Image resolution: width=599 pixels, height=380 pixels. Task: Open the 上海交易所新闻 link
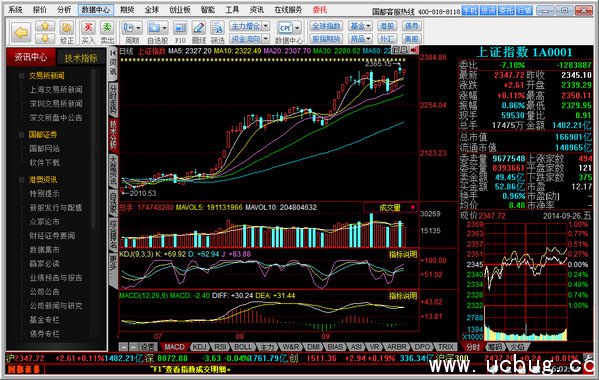click(x=56, y=90)
